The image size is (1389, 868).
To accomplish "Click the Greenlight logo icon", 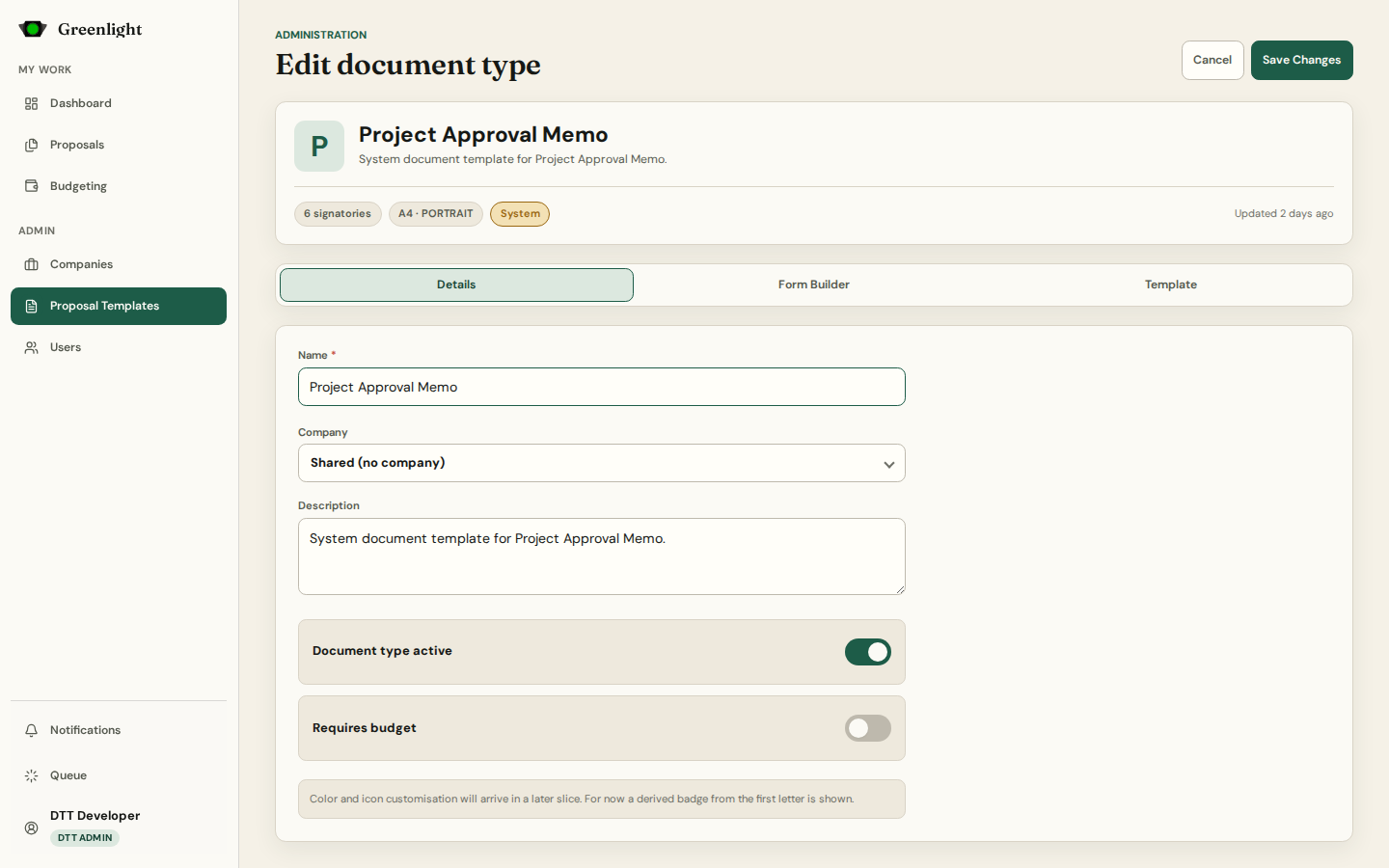I will [33, 29].
